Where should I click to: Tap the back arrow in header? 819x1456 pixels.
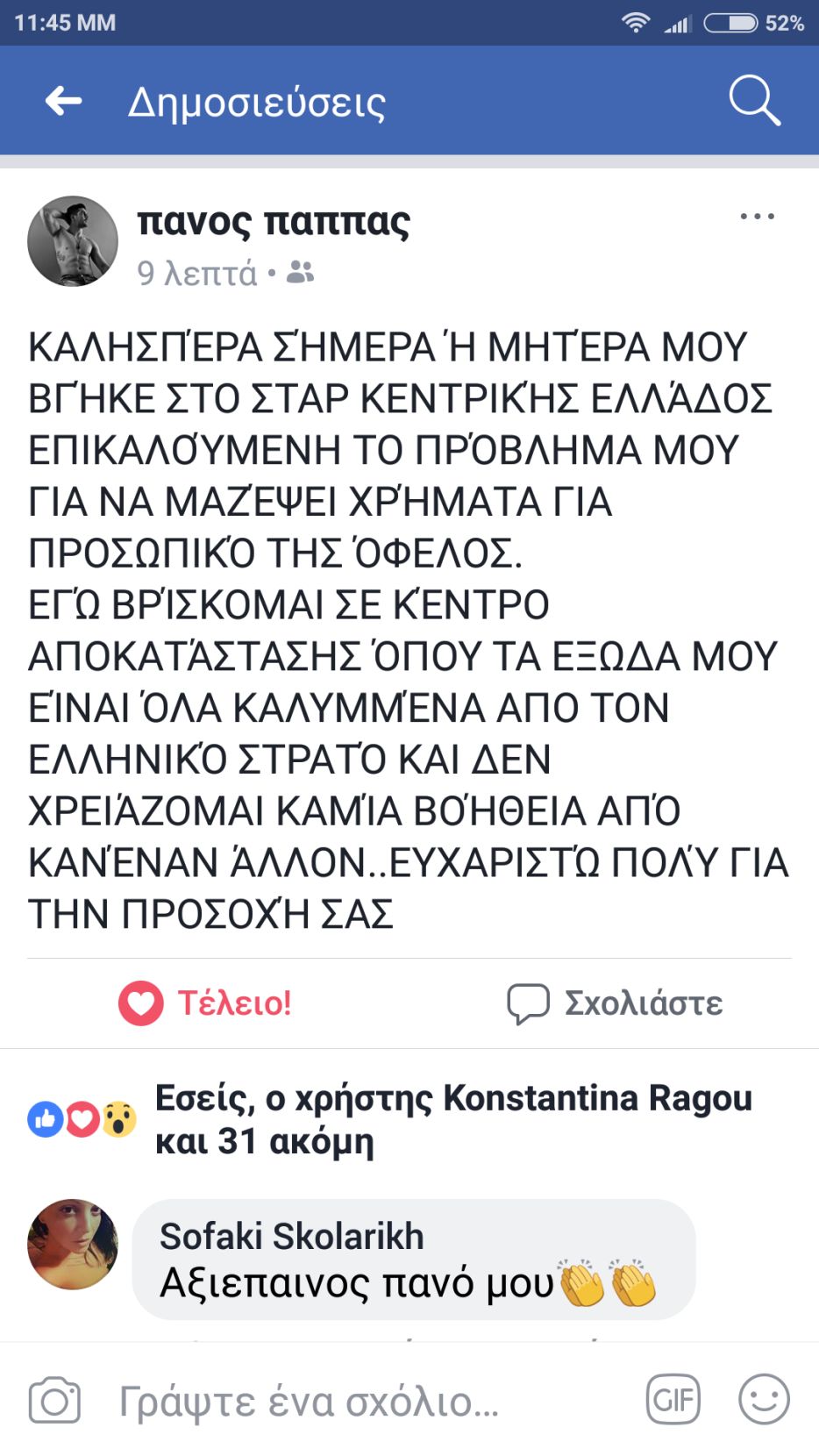tap(64, 101)
